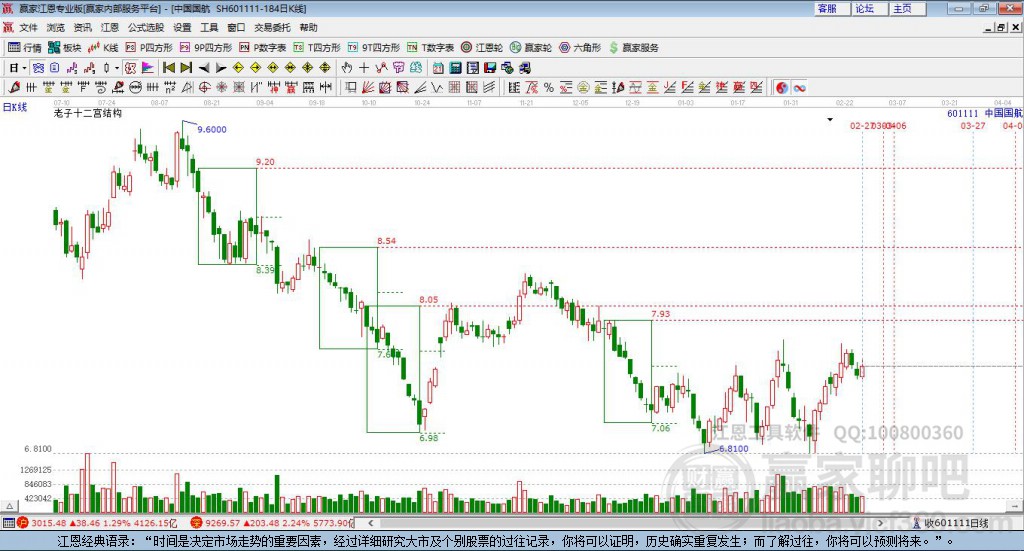Click the 6.8100 low price label
Screen dimensions: 1024x551
tap(733, 449)
